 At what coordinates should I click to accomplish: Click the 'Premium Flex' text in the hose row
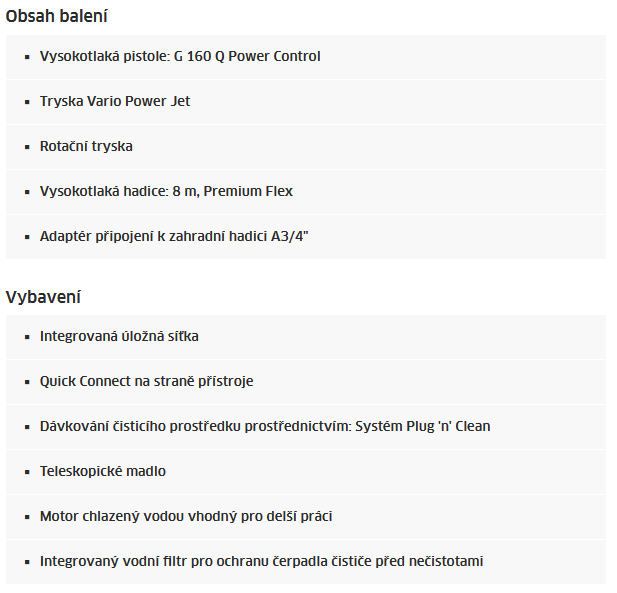(248, 191)
